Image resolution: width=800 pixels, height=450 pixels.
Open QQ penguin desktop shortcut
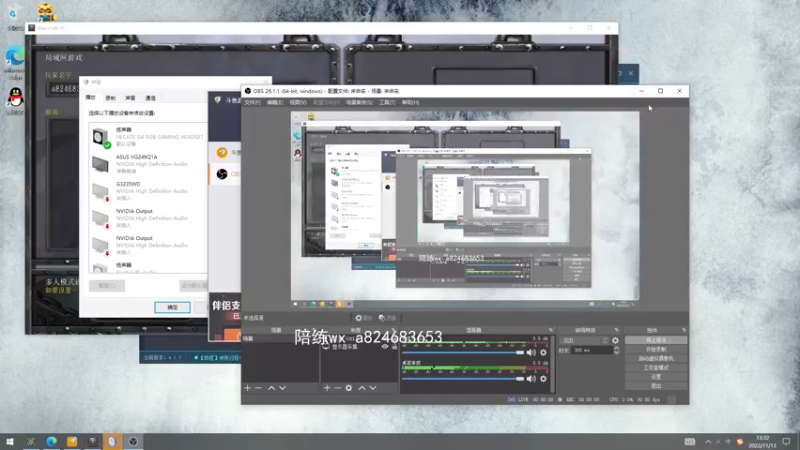click(15, 100)
